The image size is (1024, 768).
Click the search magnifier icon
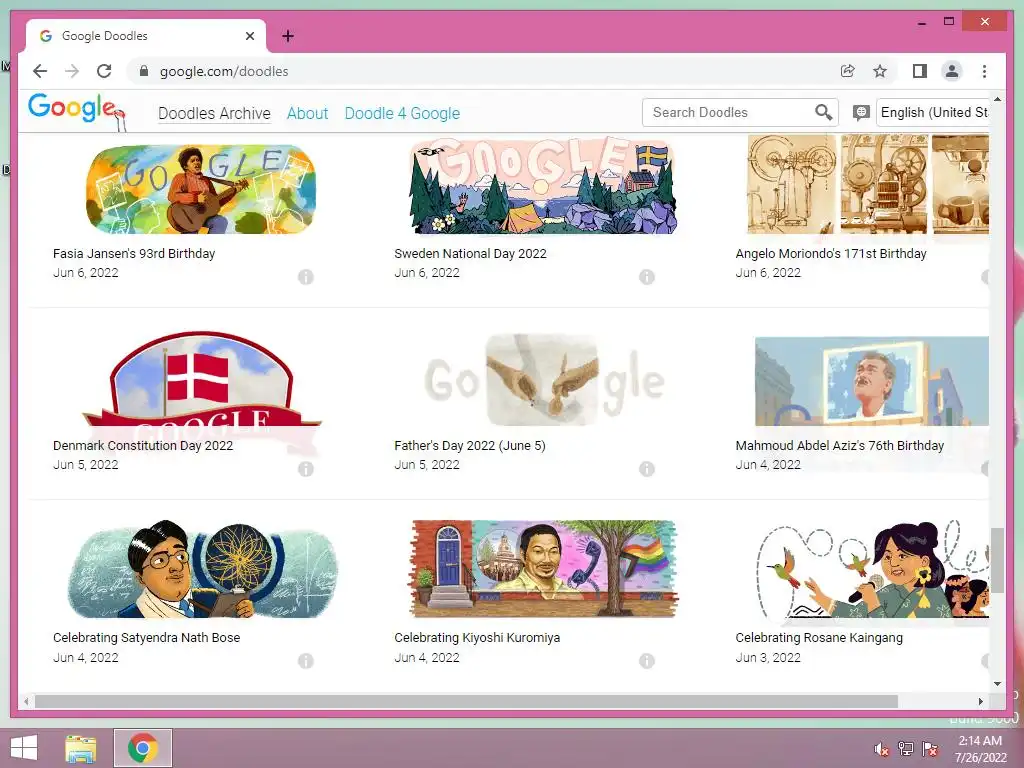824,112
